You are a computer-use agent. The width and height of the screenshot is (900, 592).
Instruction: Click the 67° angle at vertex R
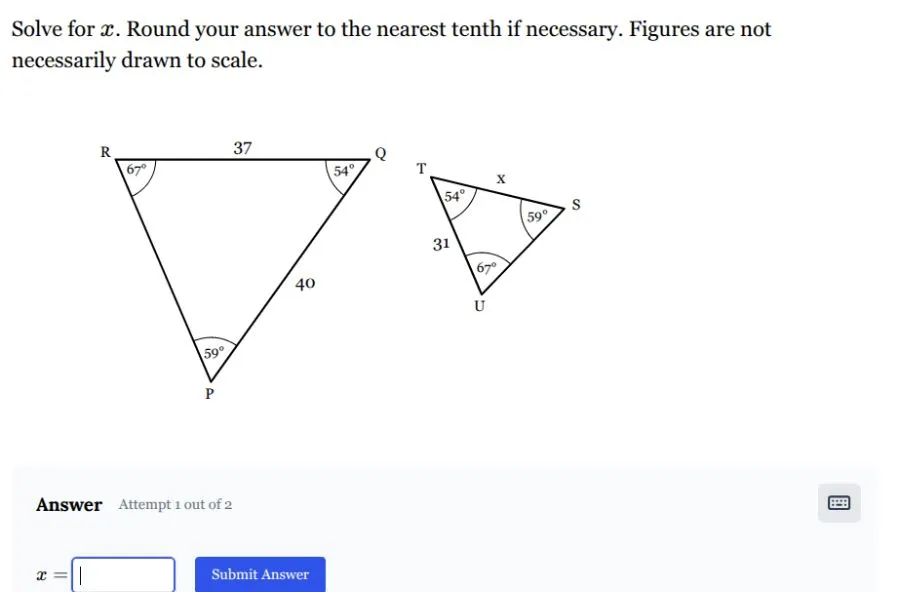click(137, 170)
